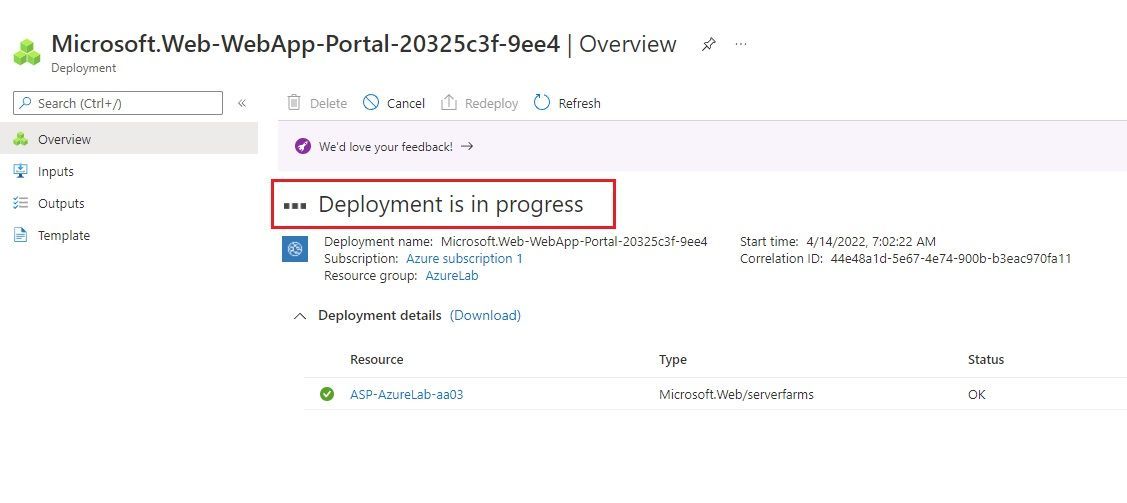The width and height of the screenshot is (1127, 503).
Task: Open the Outputs menu item
Action: 129,203
